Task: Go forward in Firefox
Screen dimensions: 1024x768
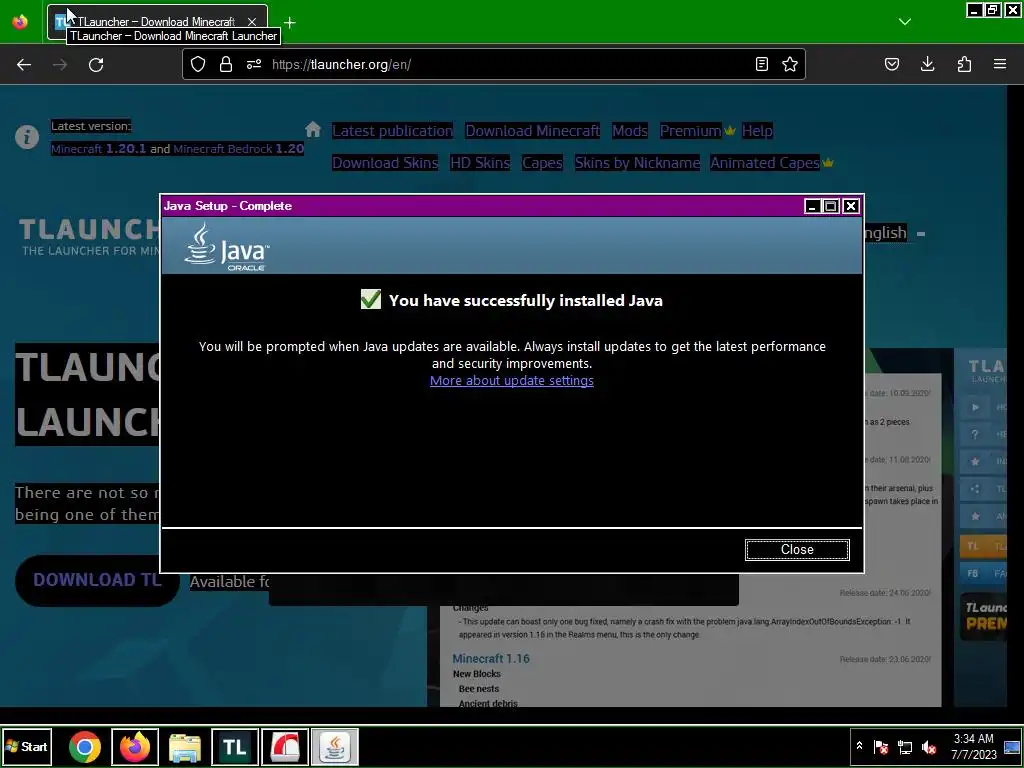Action: pyautogui.click(x=60, y=64)
